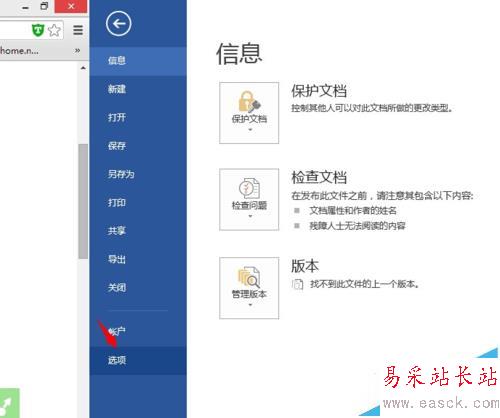Viewport: 500px width, 418px height.
Task: Click the small document icon beside 找不到此文件的上一个版本
Action: [x=297, y=284]
